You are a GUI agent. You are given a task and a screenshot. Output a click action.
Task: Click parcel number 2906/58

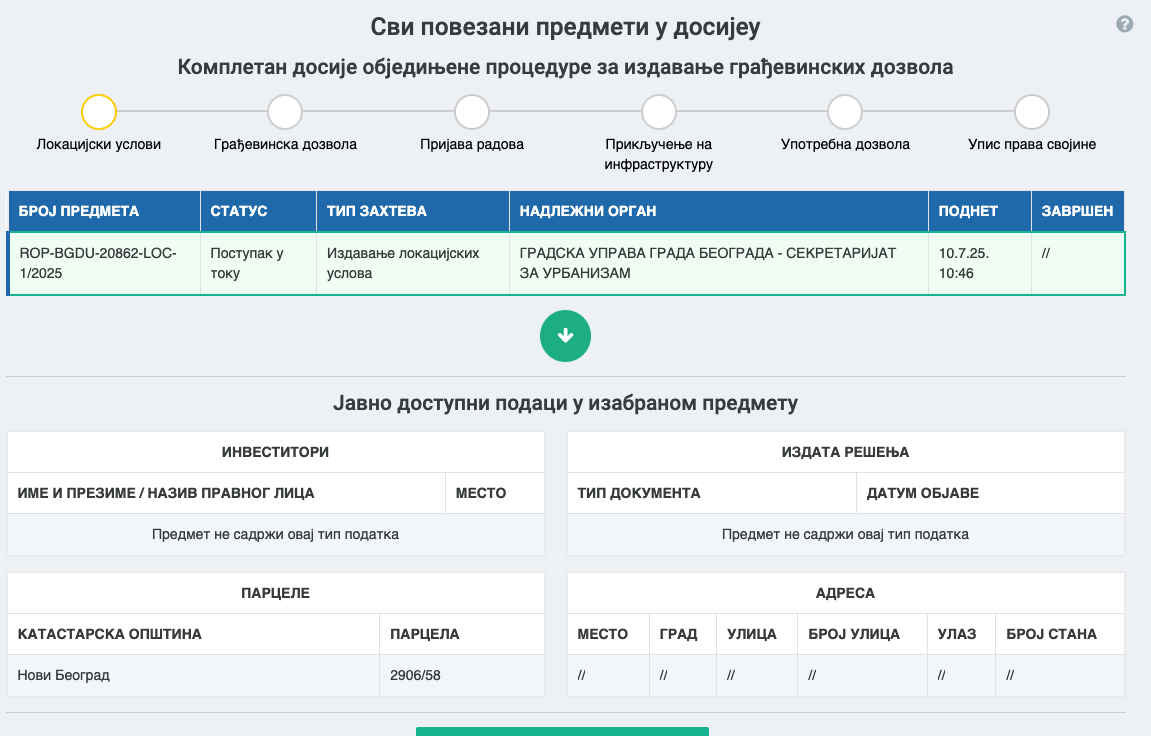click(415, 675)
